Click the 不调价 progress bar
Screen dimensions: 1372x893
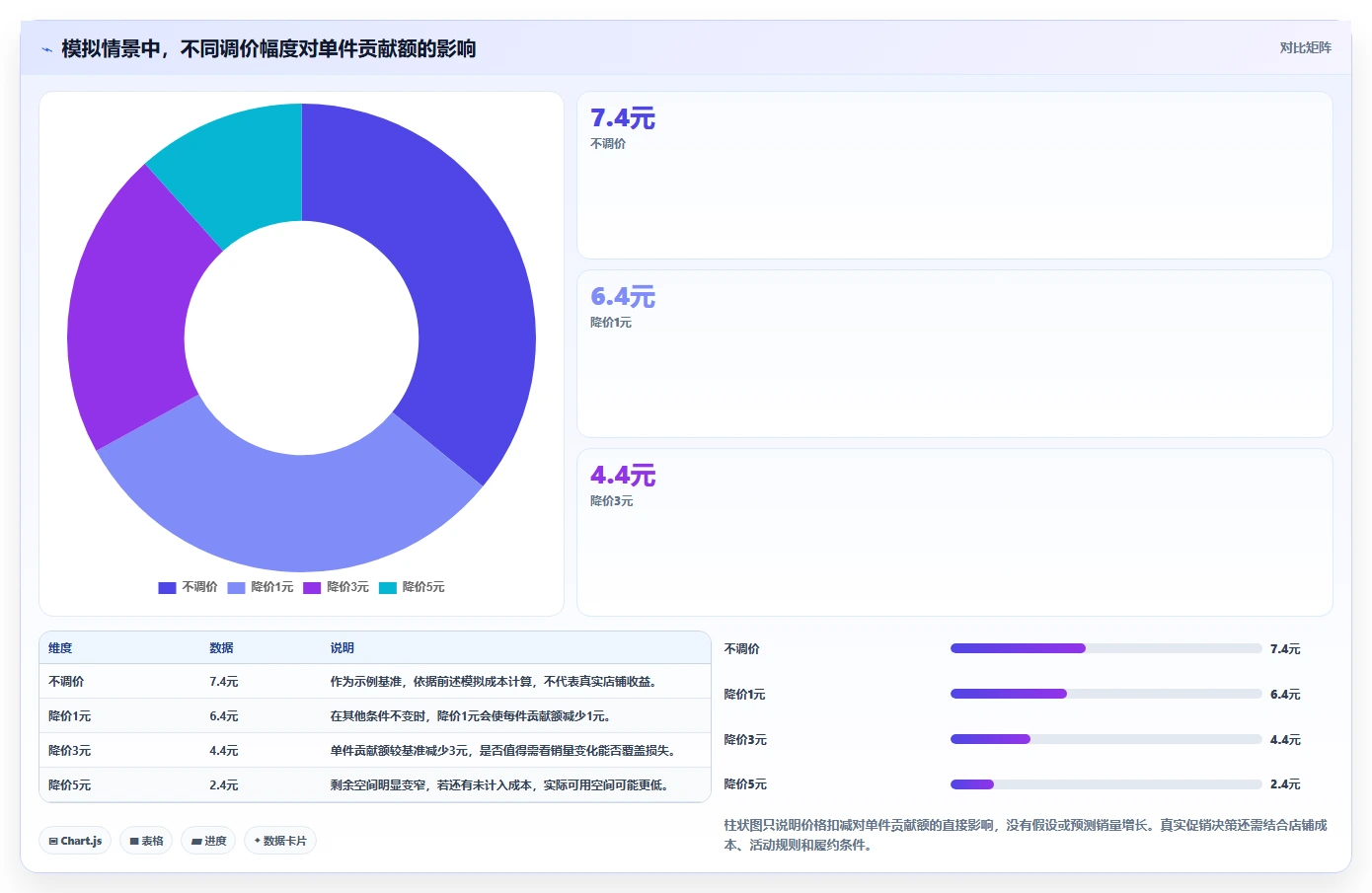[x=1105, y=648]
